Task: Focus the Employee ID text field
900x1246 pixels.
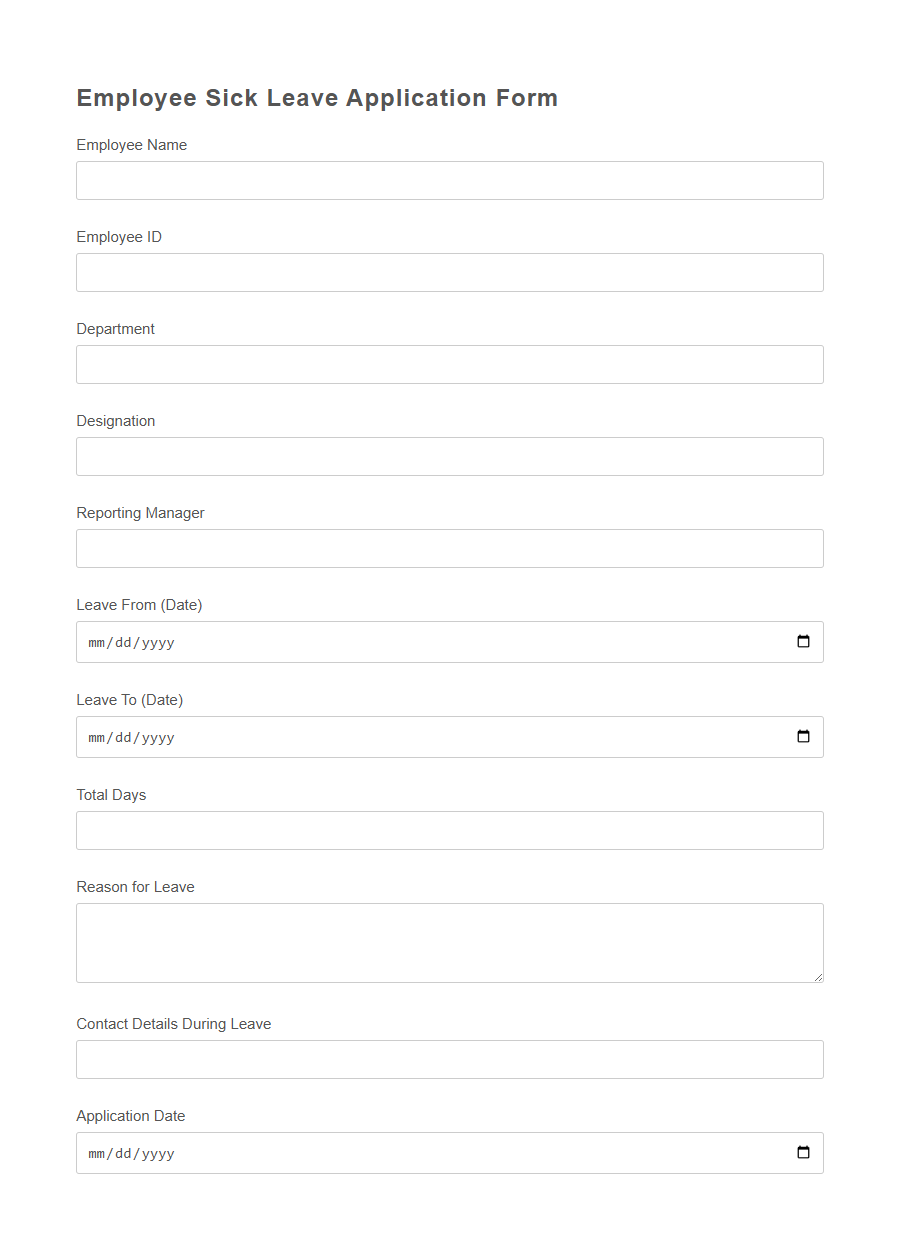Action: coord(449,272)
